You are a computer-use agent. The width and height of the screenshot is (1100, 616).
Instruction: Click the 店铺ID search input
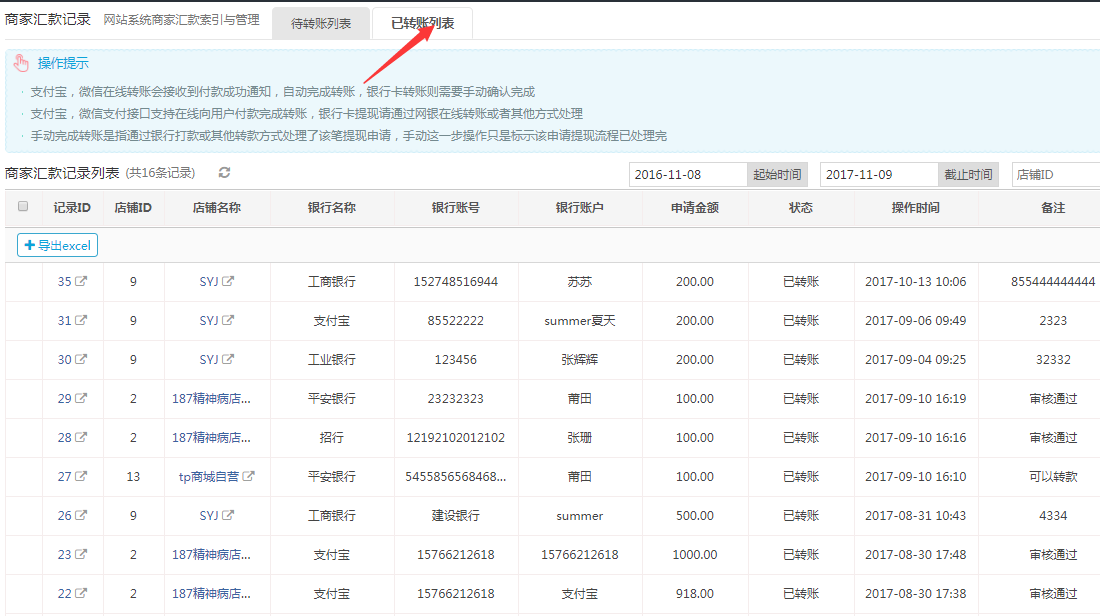[x=1054, y=175]
